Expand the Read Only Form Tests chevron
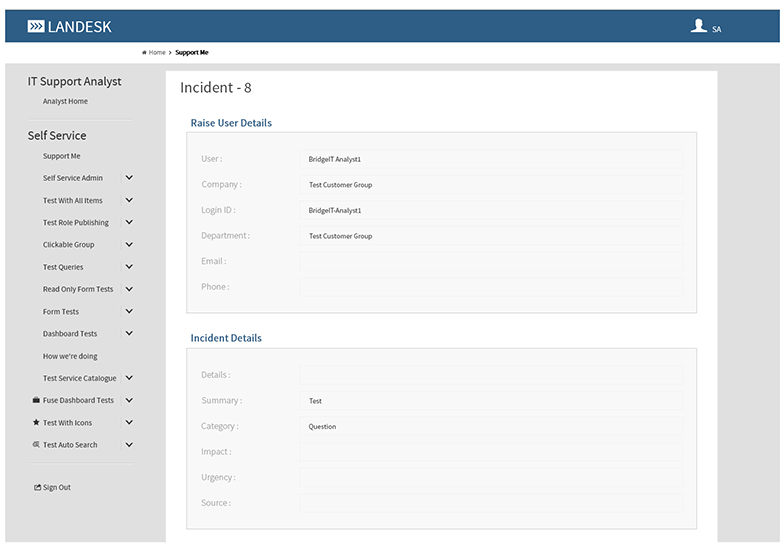Image resolution: width=784 pixels, height=557 pixels. [x=129, y=289]
